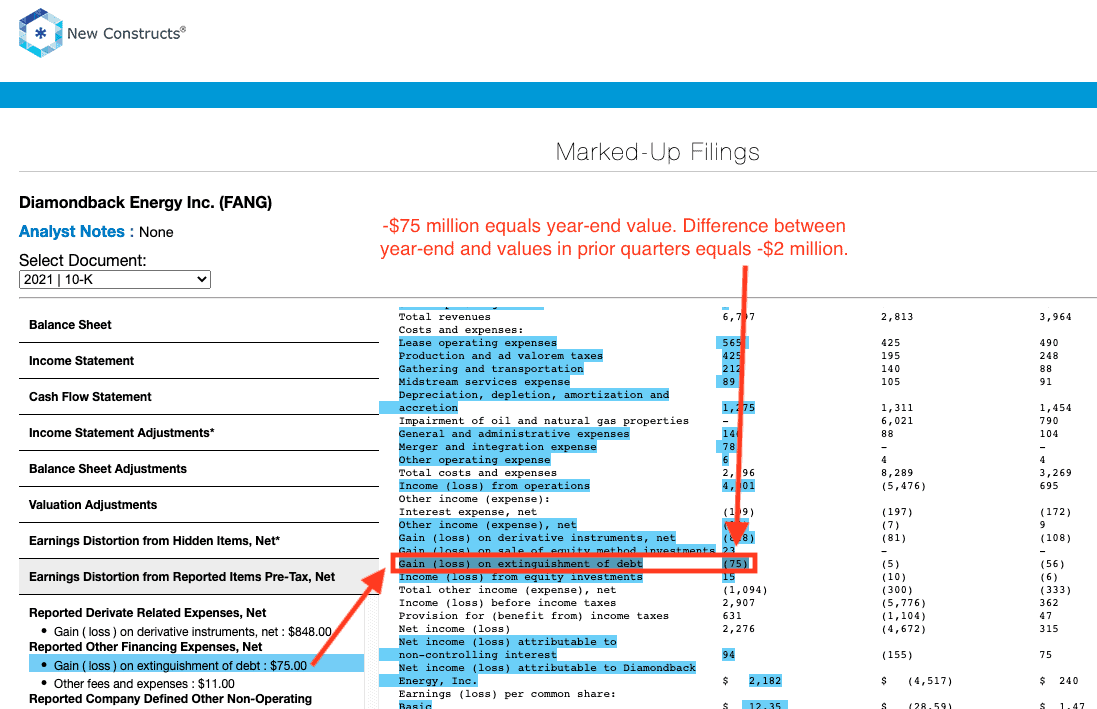Image resolution: width=1097 pixels, height=709 pixels.
Task: Click Reported Company Defined Other Non-Operating heading
Action: 170,699
